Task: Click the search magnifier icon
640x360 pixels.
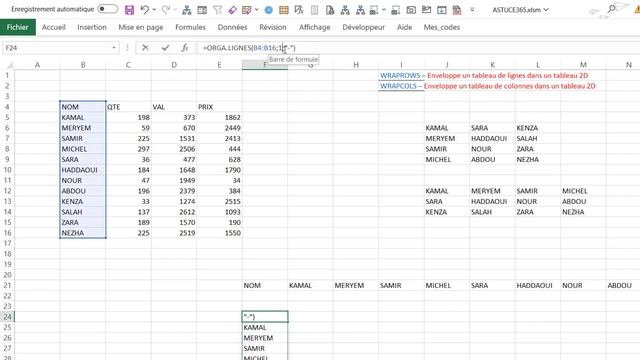Action: click(x=611, y=9)
